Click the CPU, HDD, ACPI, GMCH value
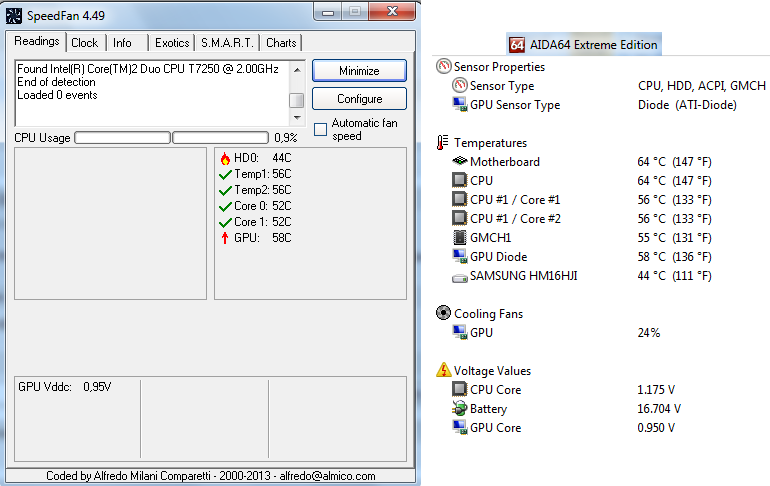Image resolution: width=770 pixels, height=486 pixels. tap(702, 86)
